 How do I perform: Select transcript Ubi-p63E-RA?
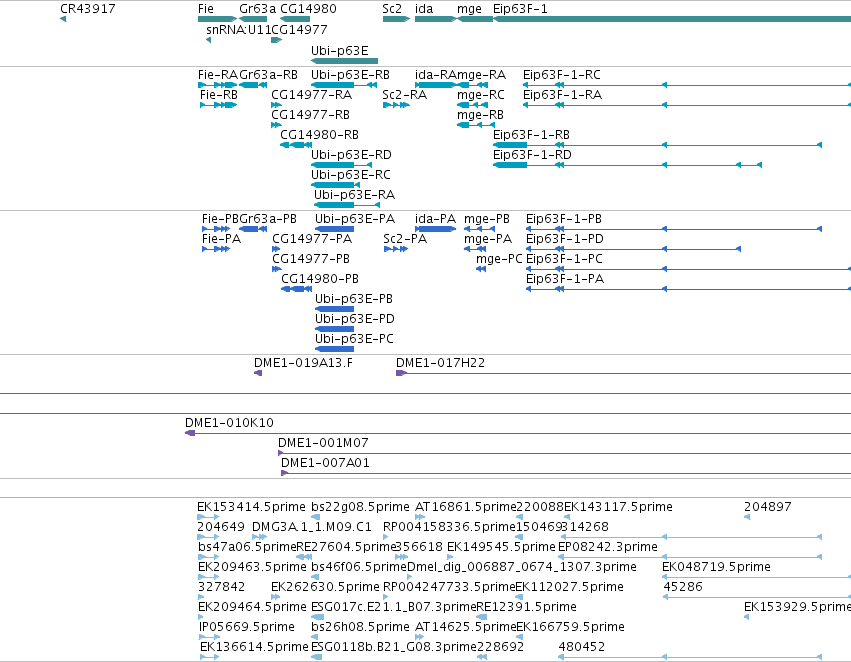354,195
